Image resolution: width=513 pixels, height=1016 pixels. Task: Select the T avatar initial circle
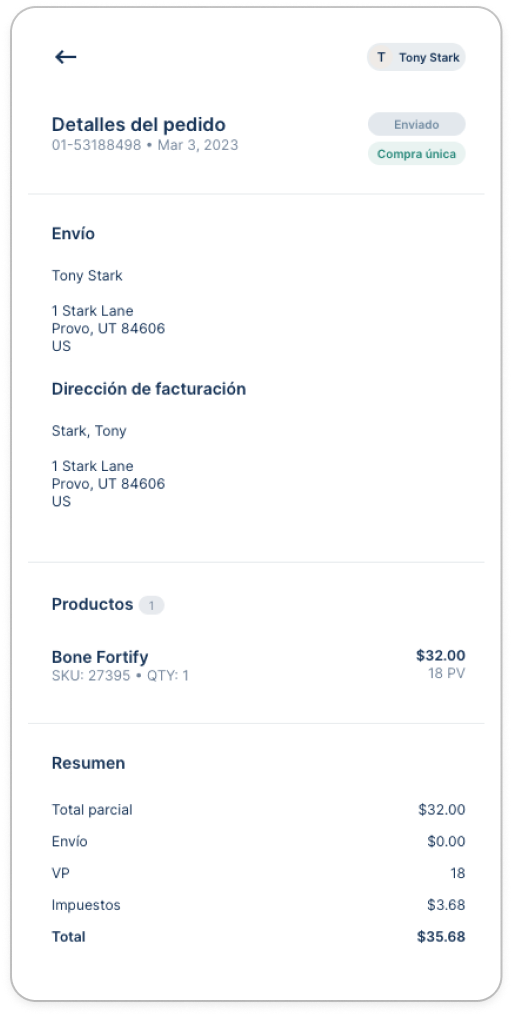[x=382, y=57]
